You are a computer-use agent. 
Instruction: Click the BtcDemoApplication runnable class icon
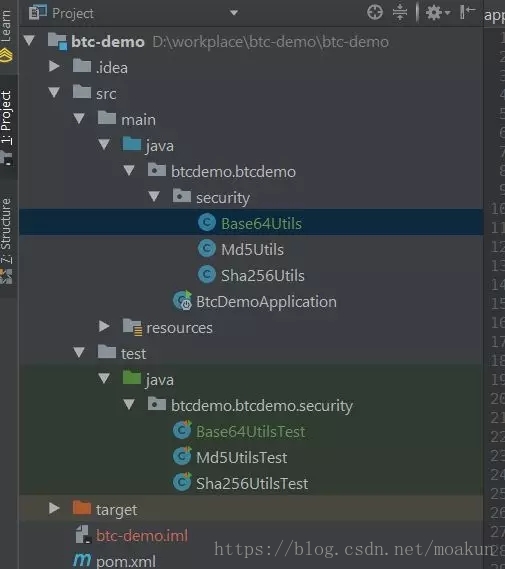click(x=182, y=300)
